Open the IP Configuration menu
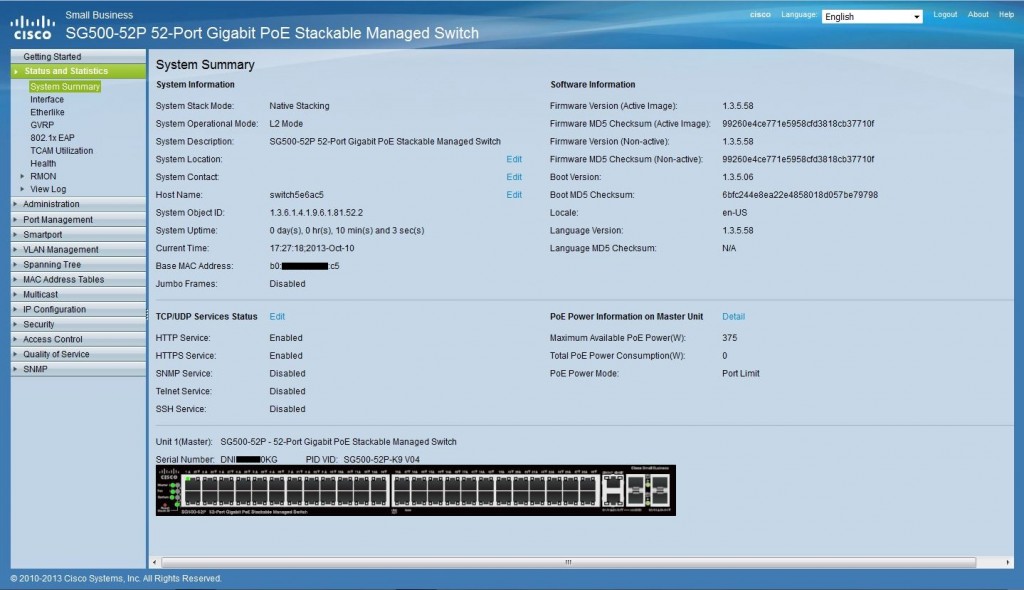The height and width of the screenshot is (590, 1024). tap(78, 310)
